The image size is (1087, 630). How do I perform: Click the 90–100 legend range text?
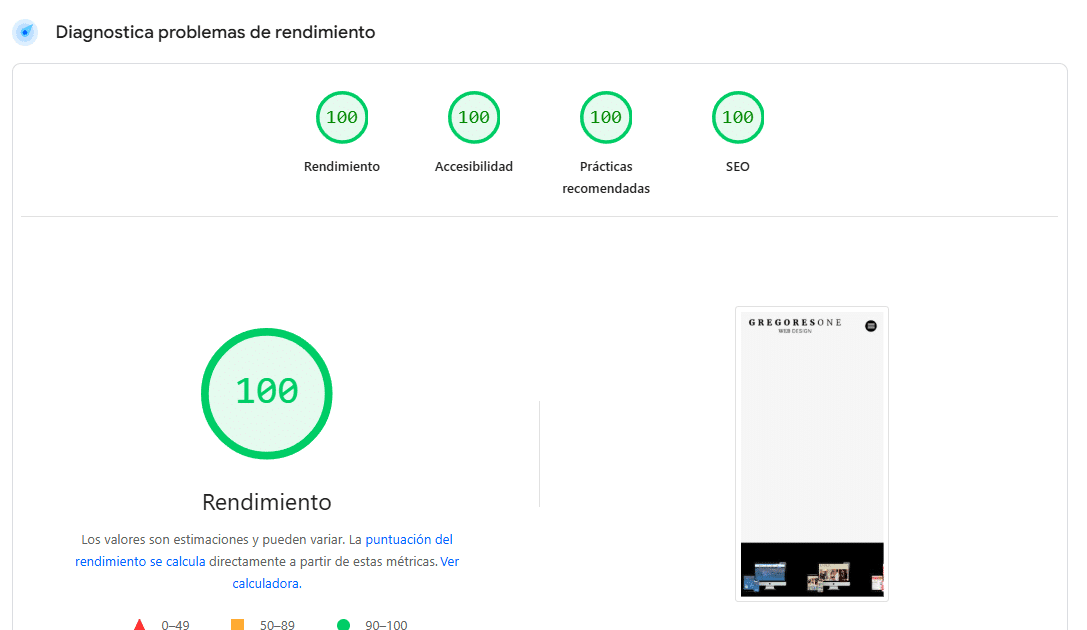(386, 625)
